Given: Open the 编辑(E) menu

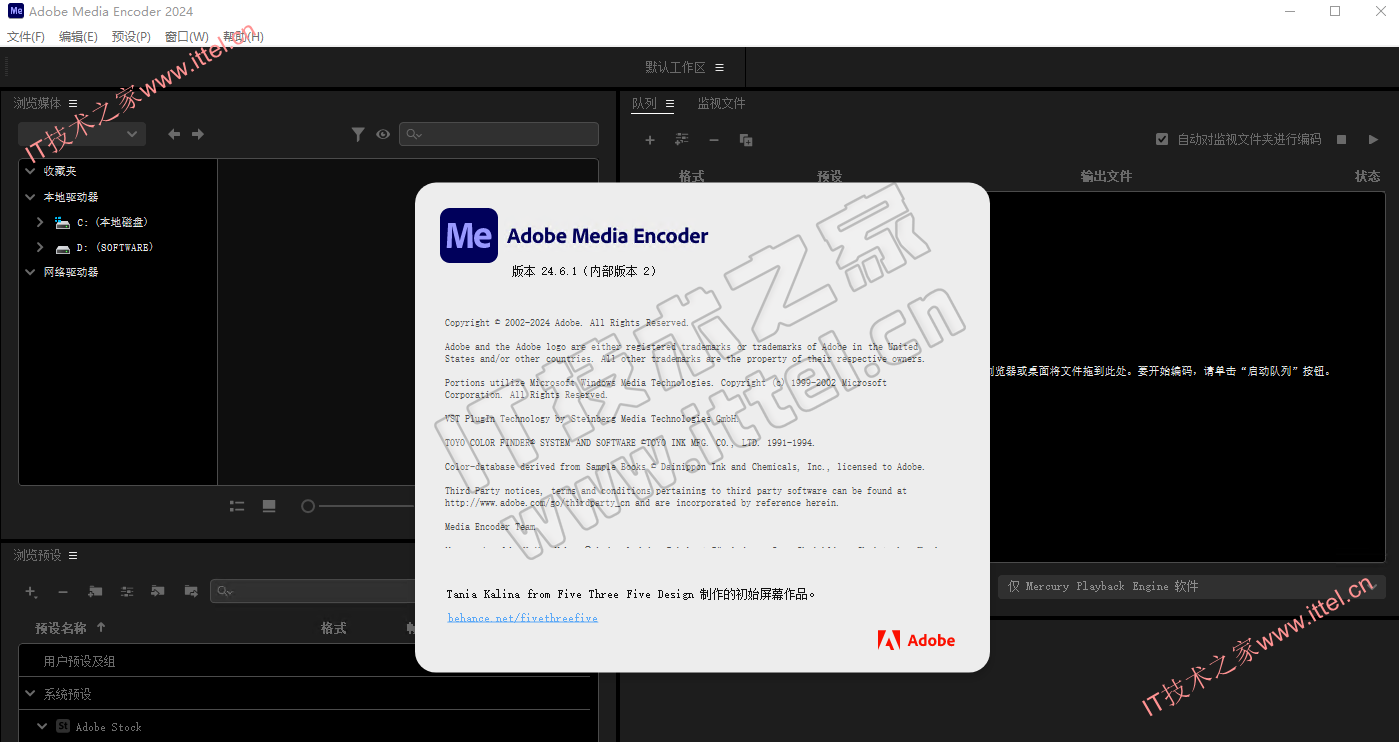Looking at the screenshot, I should pos(78,37).
